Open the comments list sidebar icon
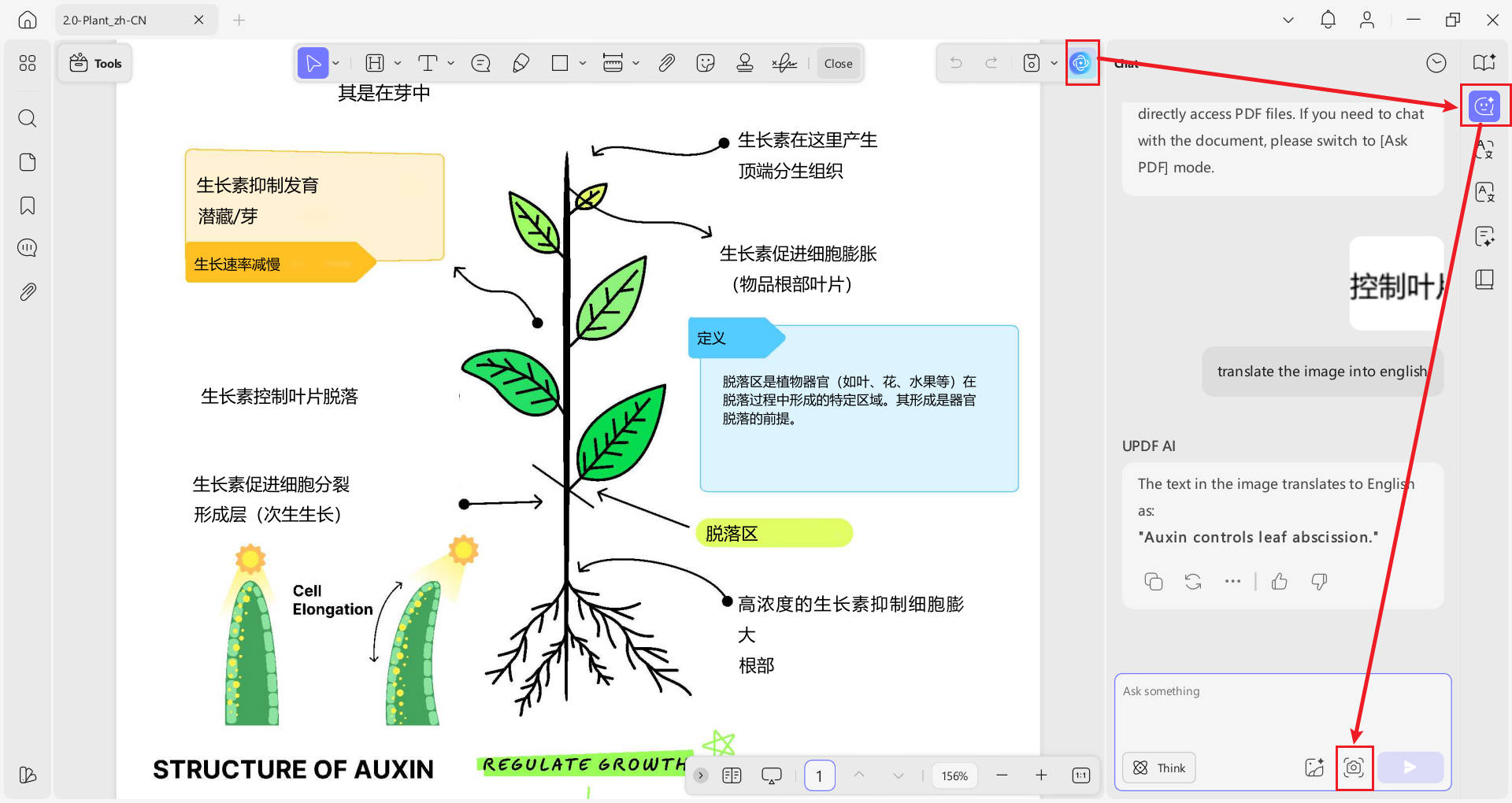The image size is (1512, 803). (28, 248)
